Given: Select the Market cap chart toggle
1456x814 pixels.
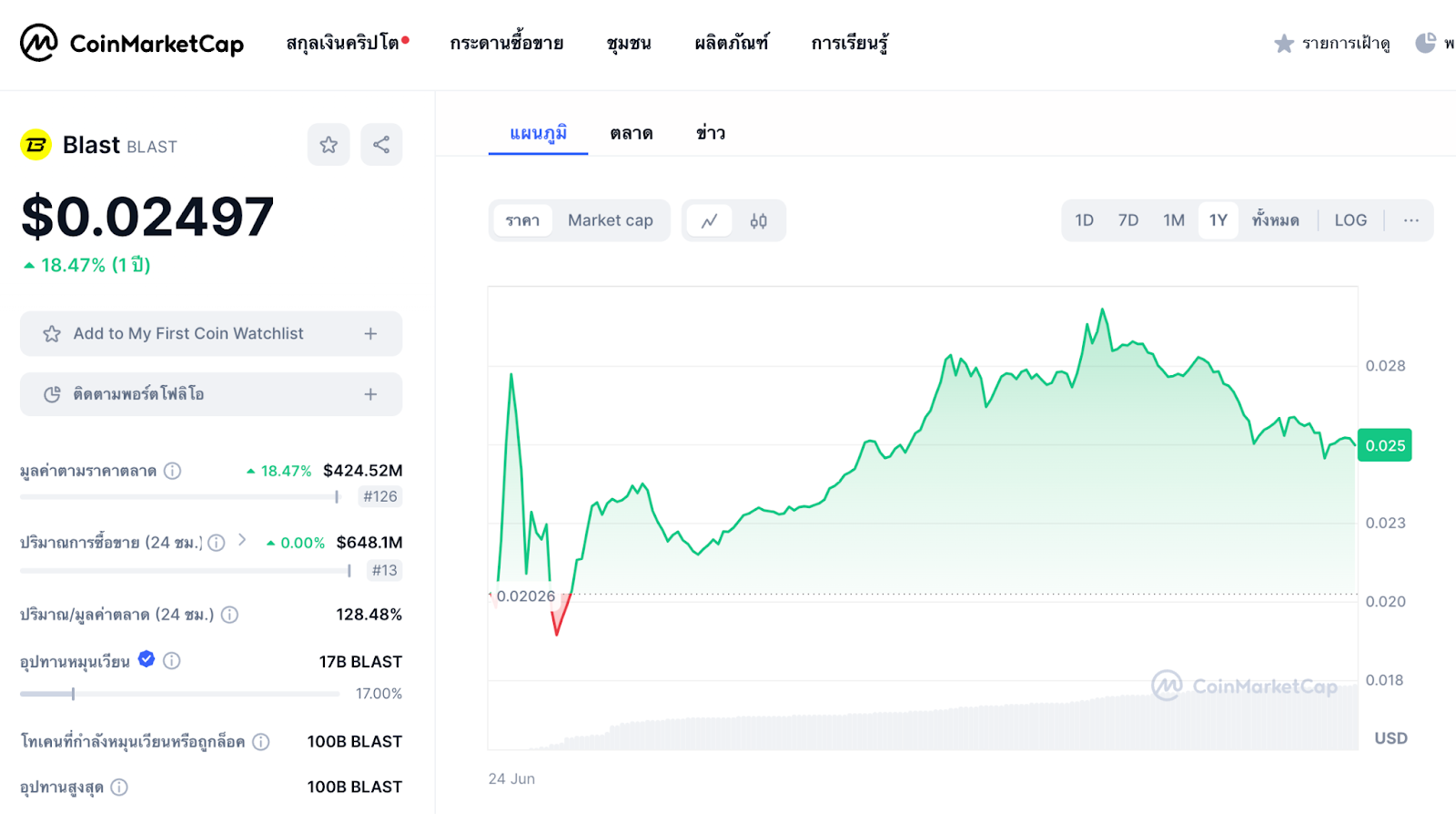Looking at the screenshot, I should tap(610, 220).
